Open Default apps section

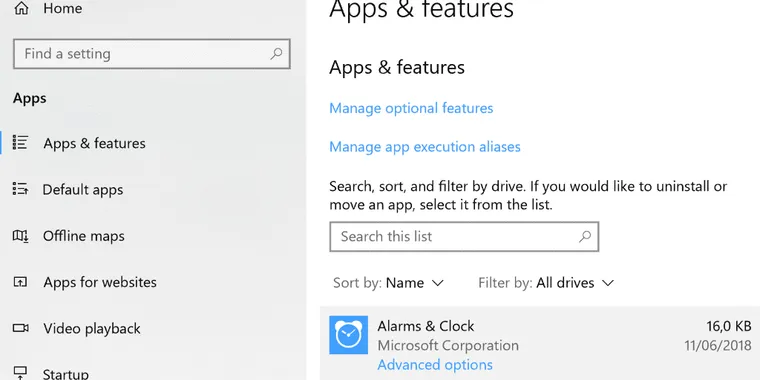point(83,190)
